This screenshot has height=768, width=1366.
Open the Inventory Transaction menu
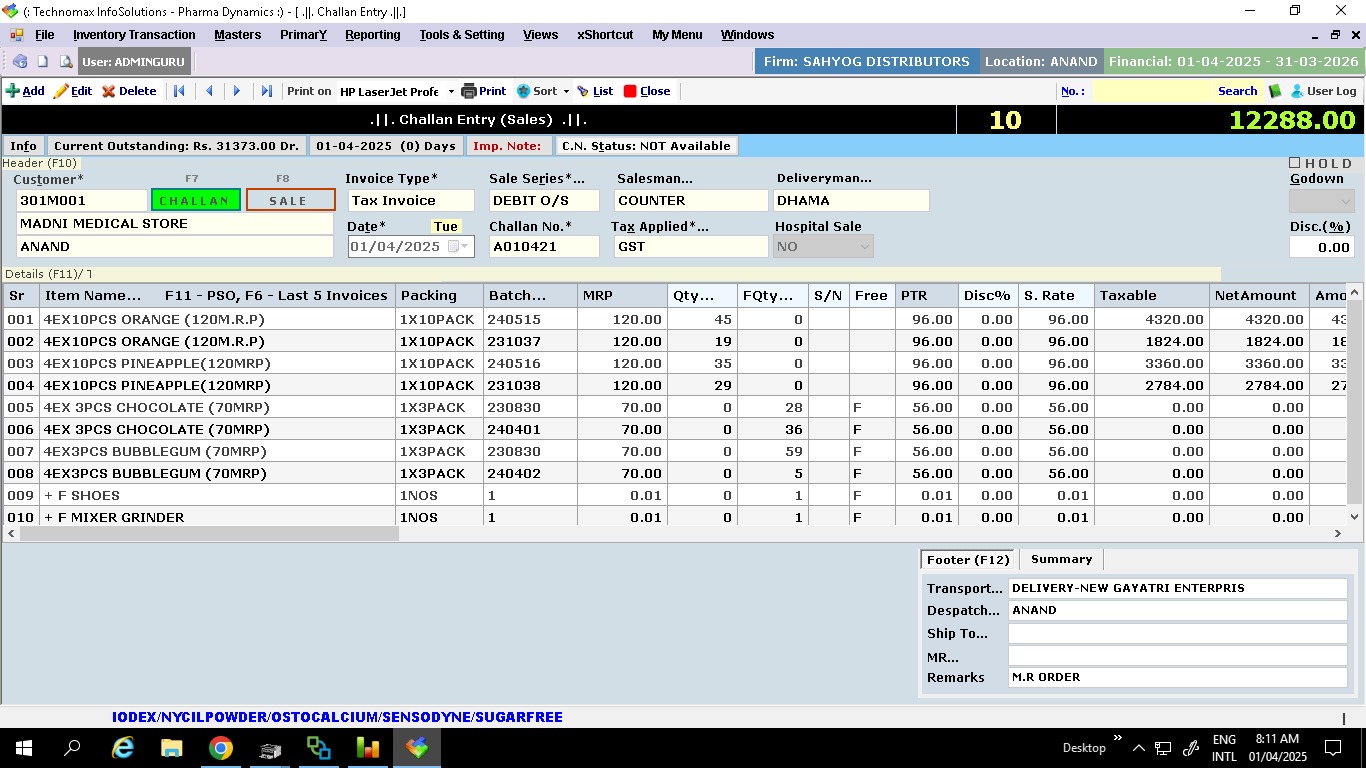(134, 35)
